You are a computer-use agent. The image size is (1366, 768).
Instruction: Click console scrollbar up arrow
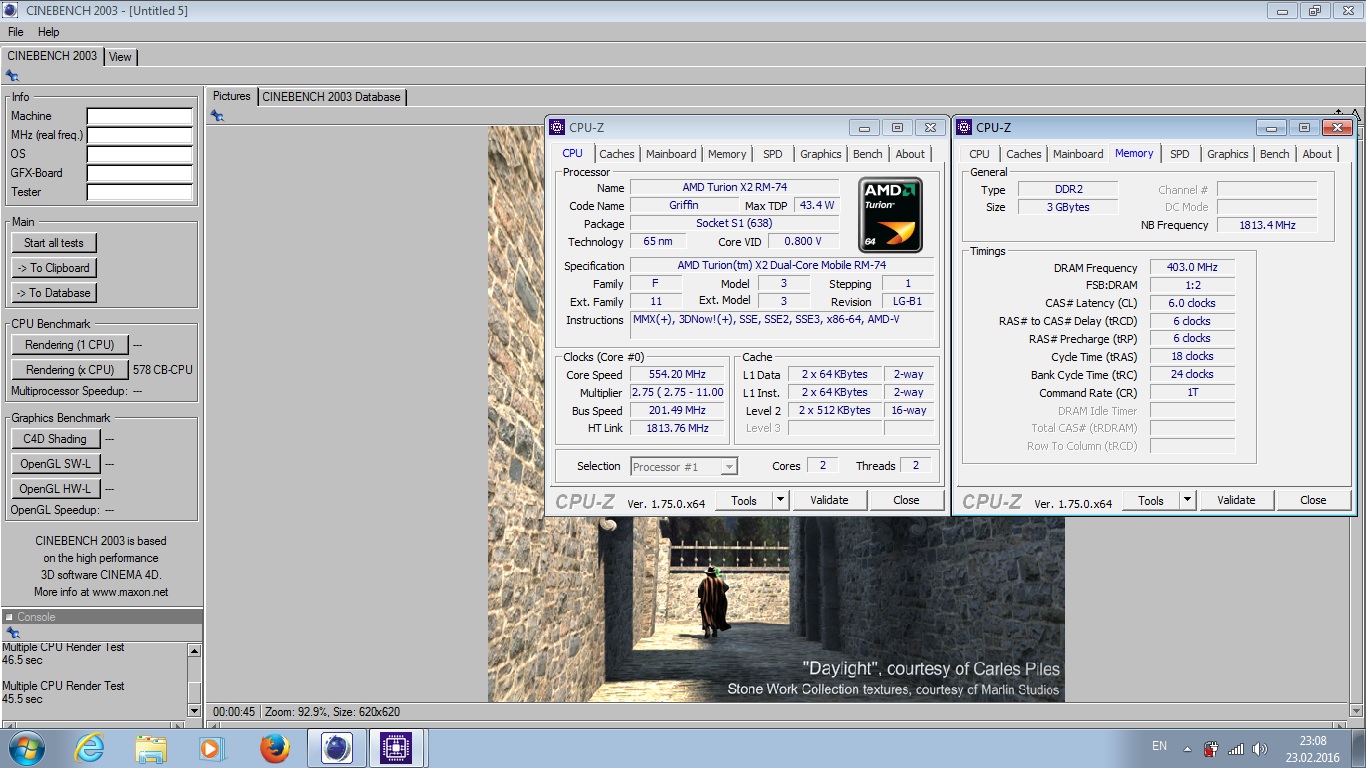click(194, 650)
